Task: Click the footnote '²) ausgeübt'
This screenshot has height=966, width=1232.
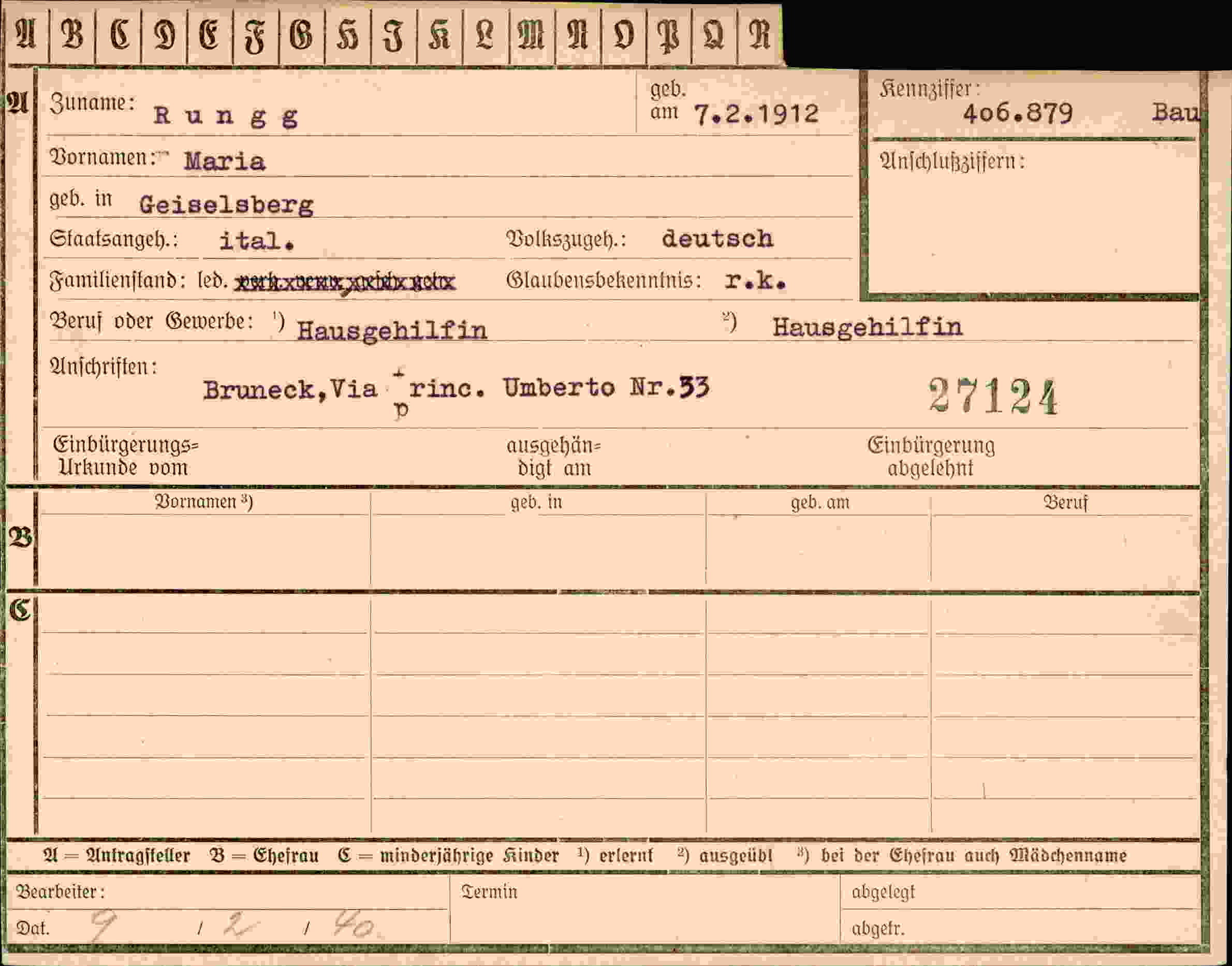Action: [x=725, y=856]
